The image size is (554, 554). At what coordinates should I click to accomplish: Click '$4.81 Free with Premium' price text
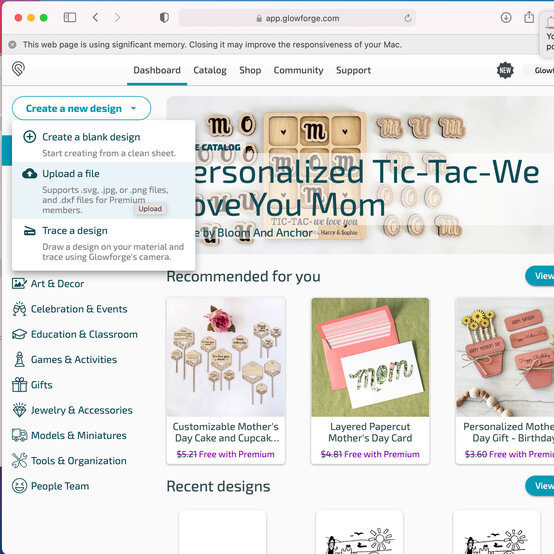coord(370,454)
